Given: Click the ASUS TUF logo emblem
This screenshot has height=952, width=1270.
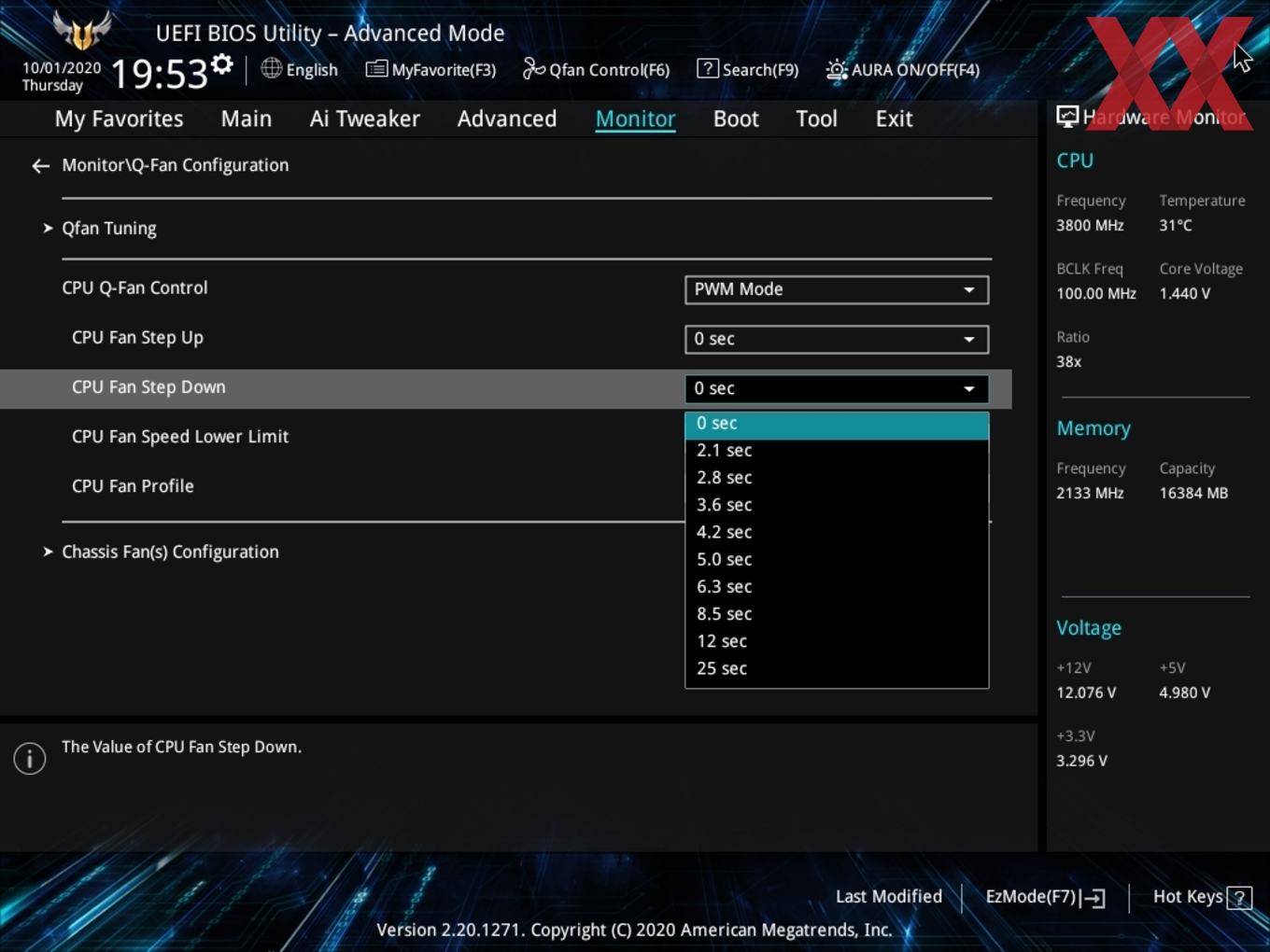Looking at the screenshot, I should point(82,30).
